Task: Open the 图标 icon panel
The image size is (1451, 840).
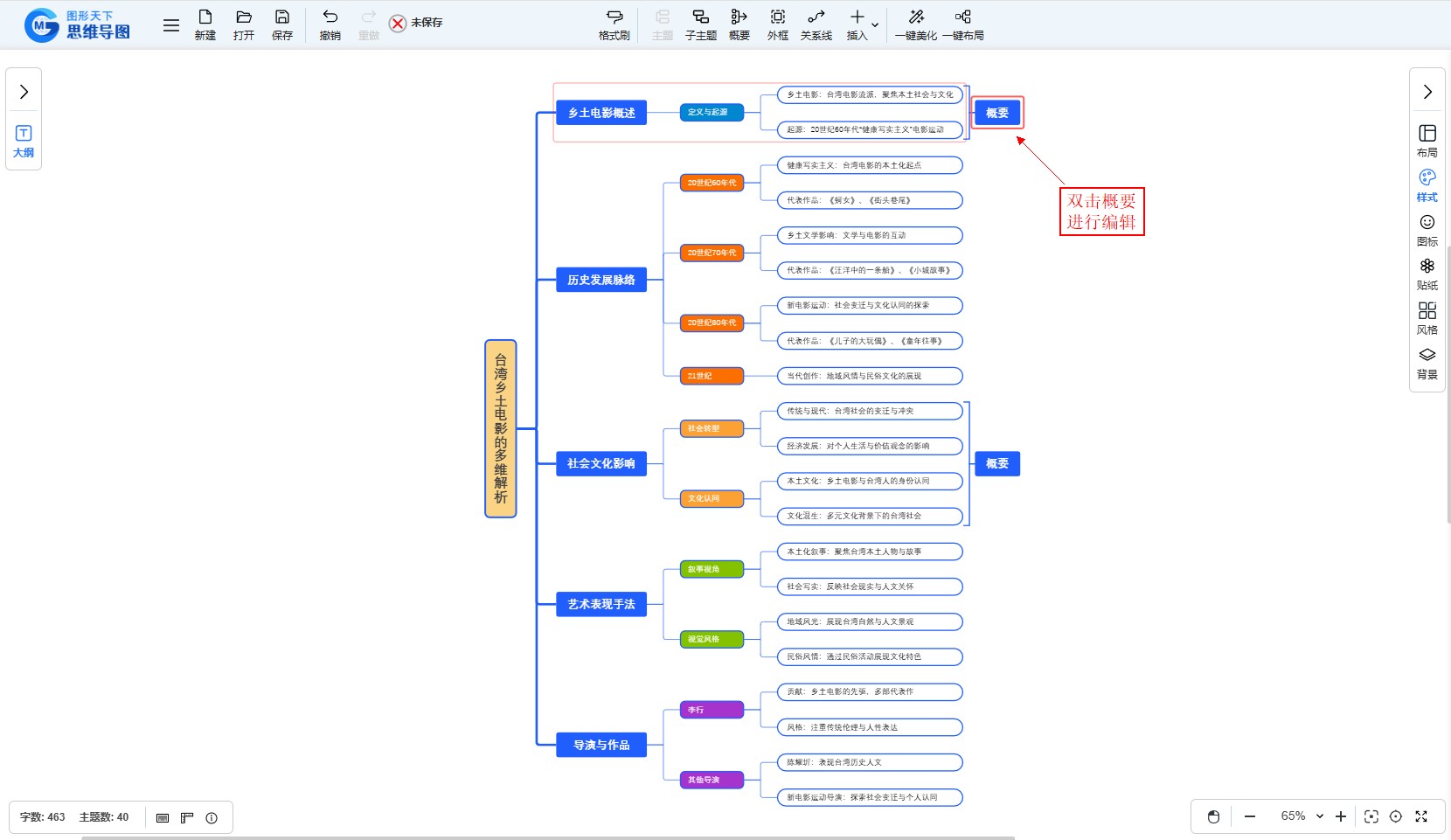Action: point(1427,230)
